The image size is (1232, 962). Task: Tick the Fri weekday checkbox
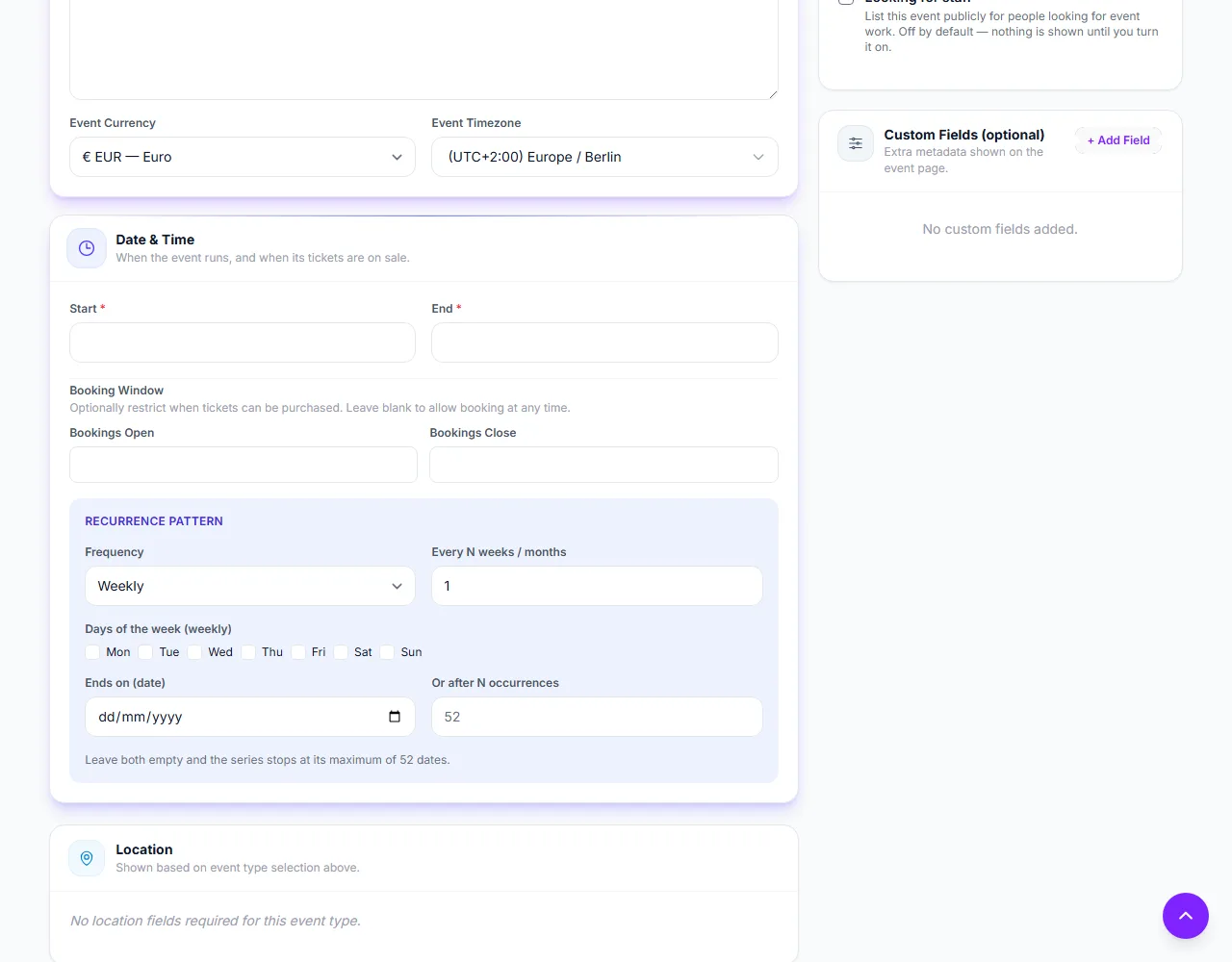(x=298, y=652)
